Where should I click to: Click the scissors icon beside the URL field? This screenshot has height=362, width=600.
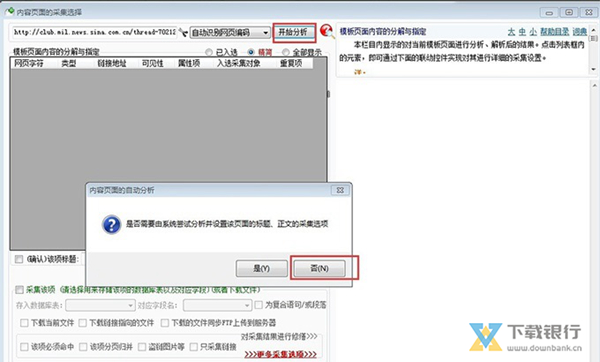[x=183, y=33]
